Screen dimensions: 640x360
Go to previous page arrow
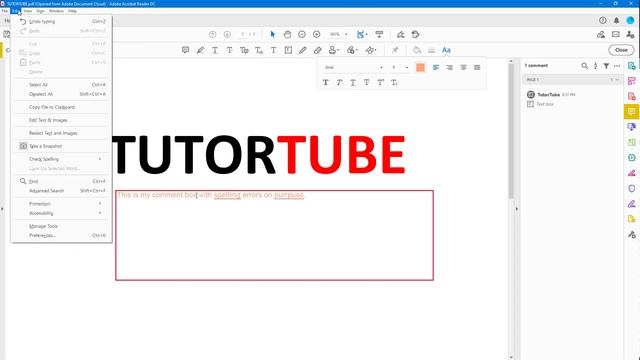click(213, 34)
